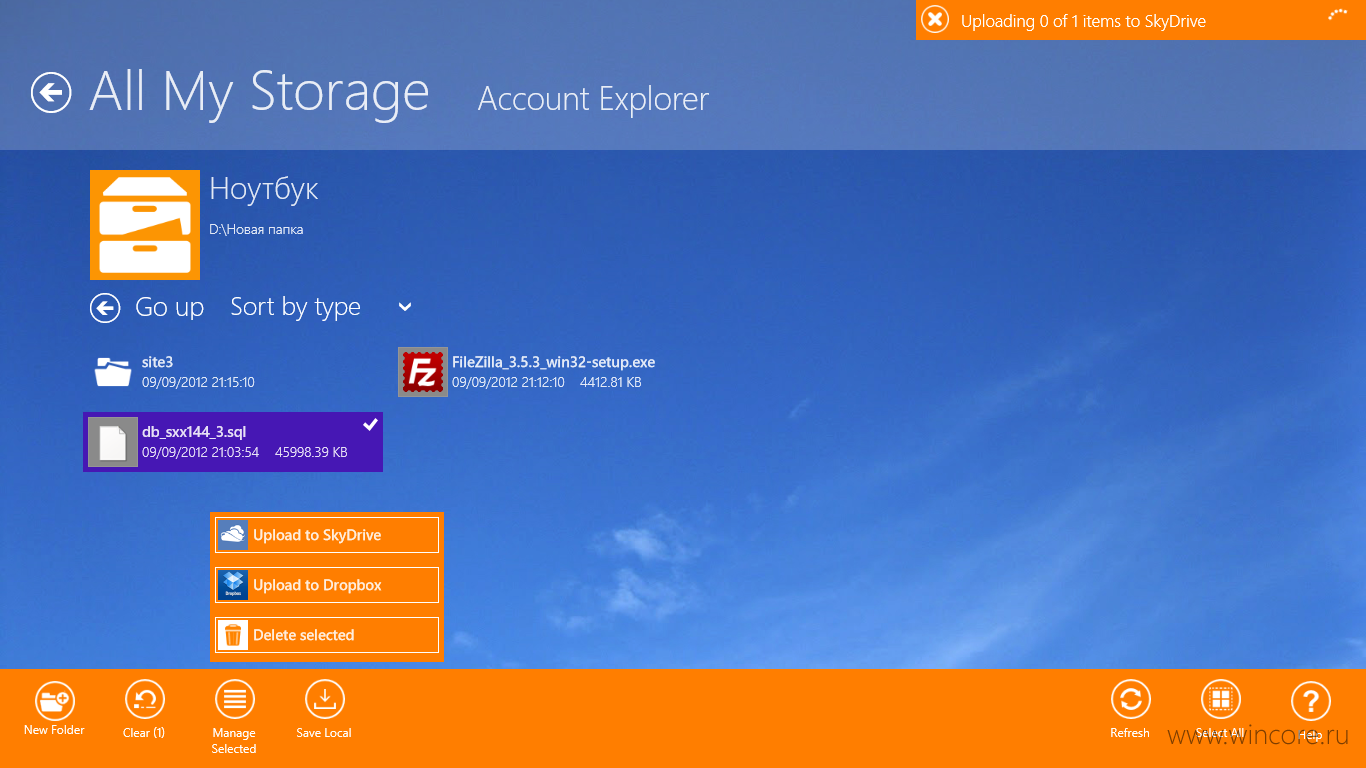Create a New Folder from app bar
1366x768 pixels.
pyautogui.click(x=54, y=708)
